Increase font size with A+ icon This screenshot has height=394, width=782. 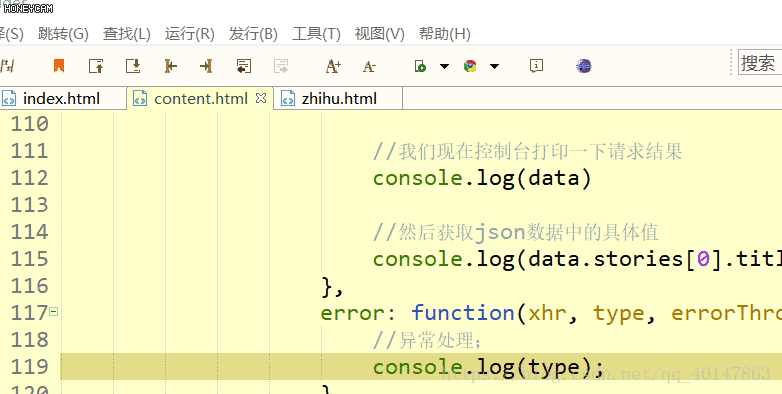click(333, 66)
